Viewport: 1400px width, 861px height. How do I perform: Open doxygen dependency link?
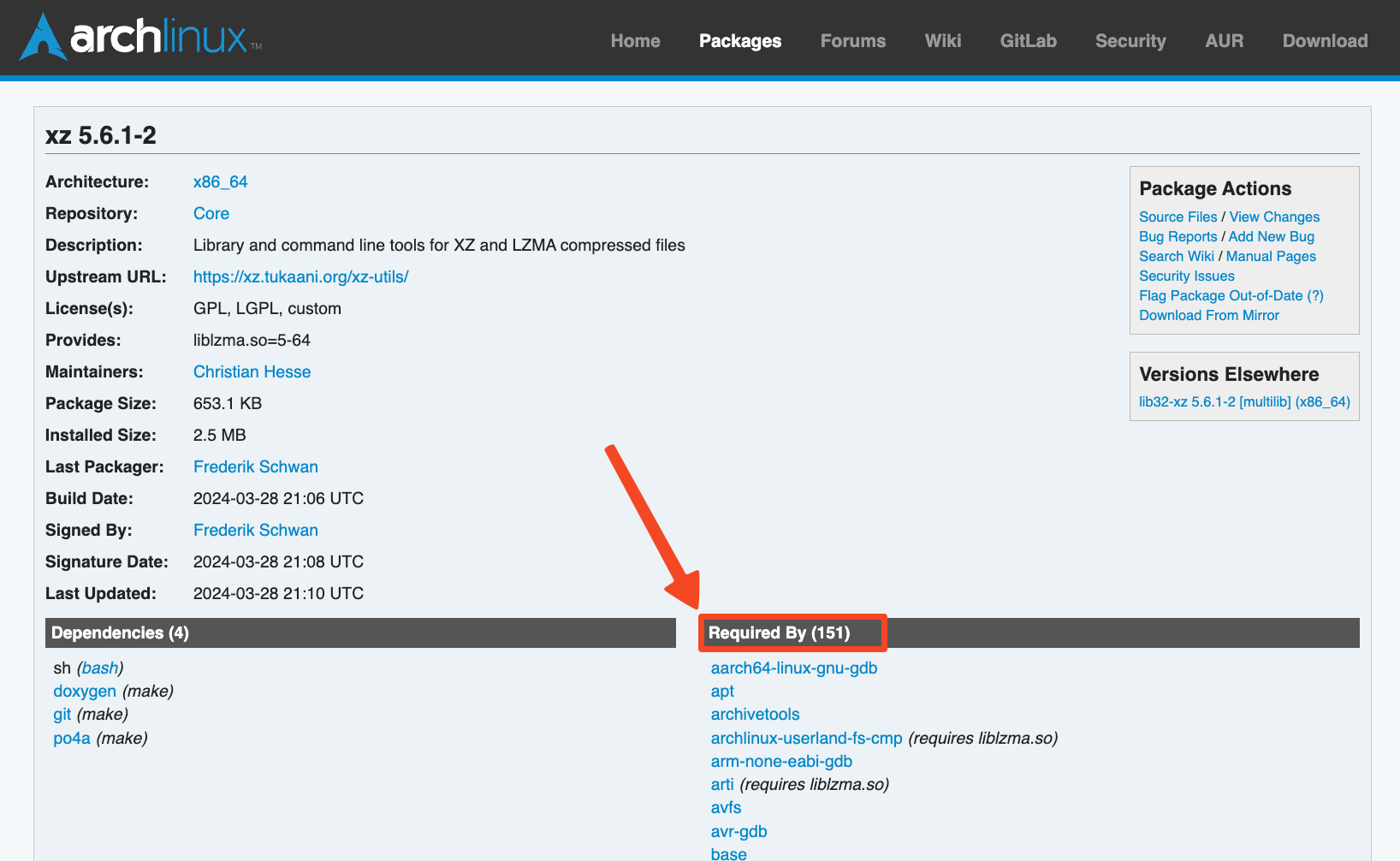tap(85, 692)
